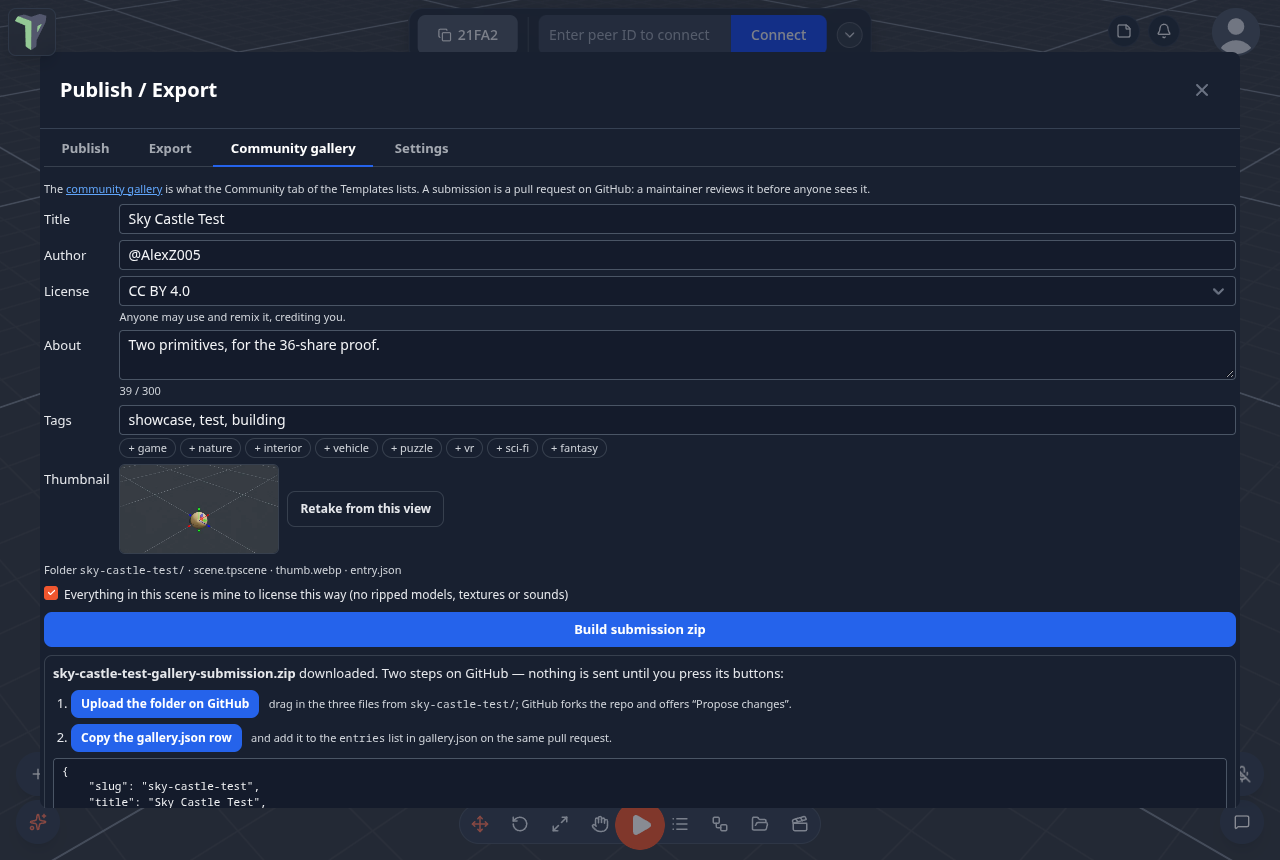Screen dimensions: 1280x860
Task: Click the document icon beside the bell
Action: pyautogui.click(x=1124, y=32)
